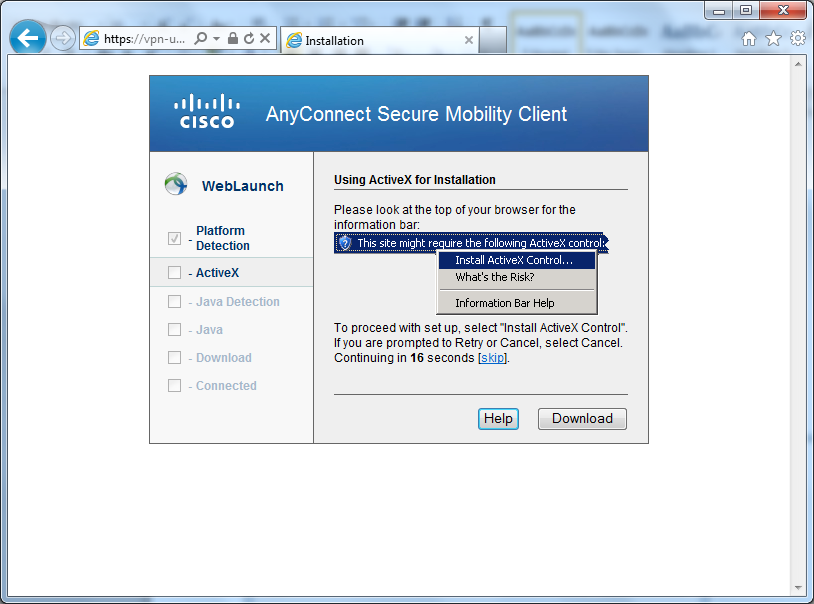Click the WebLaunch globe icon
The image size is (814, 604).
[x=176, y=184]
